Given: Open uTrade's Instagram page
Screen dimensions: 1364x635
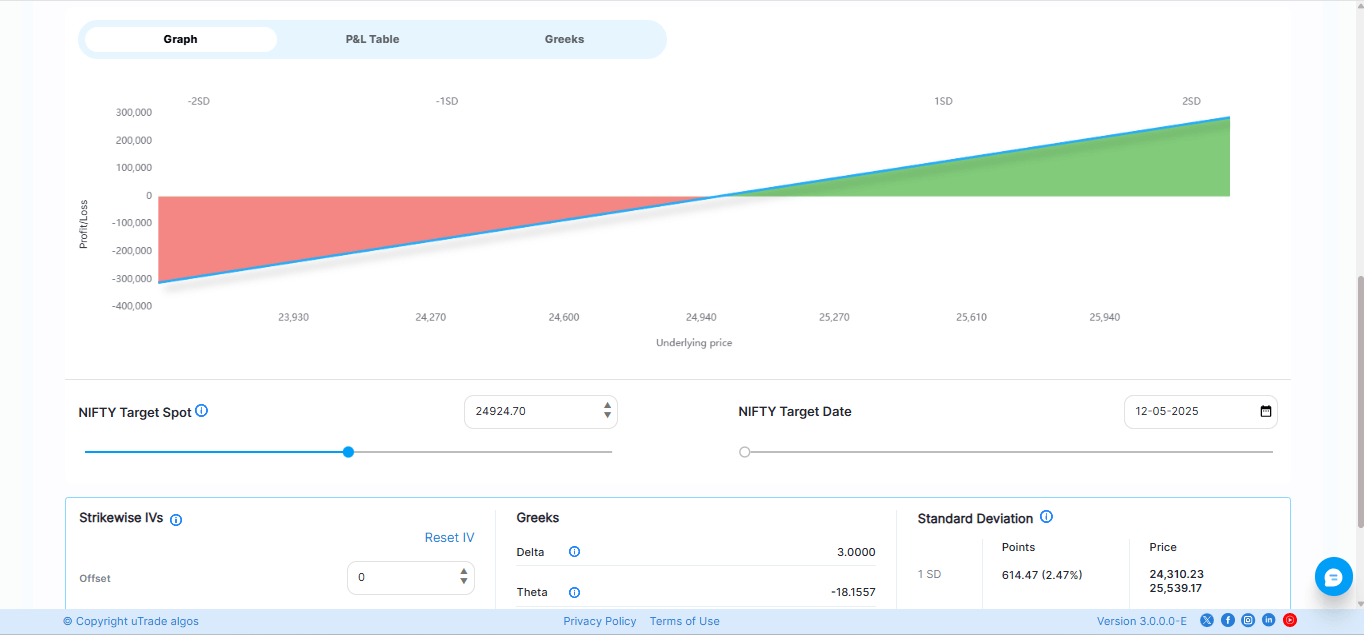Looking at the screenshot, I should (1248, 620).
